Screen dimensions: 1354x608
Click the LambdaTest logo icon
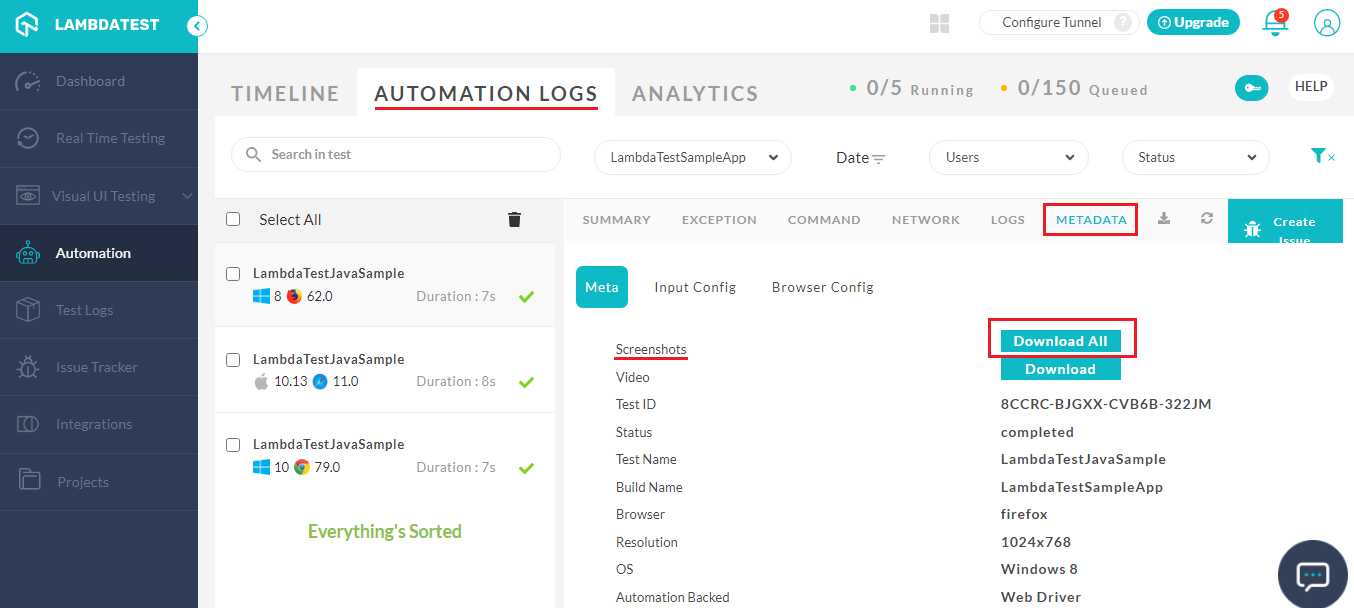28,25
